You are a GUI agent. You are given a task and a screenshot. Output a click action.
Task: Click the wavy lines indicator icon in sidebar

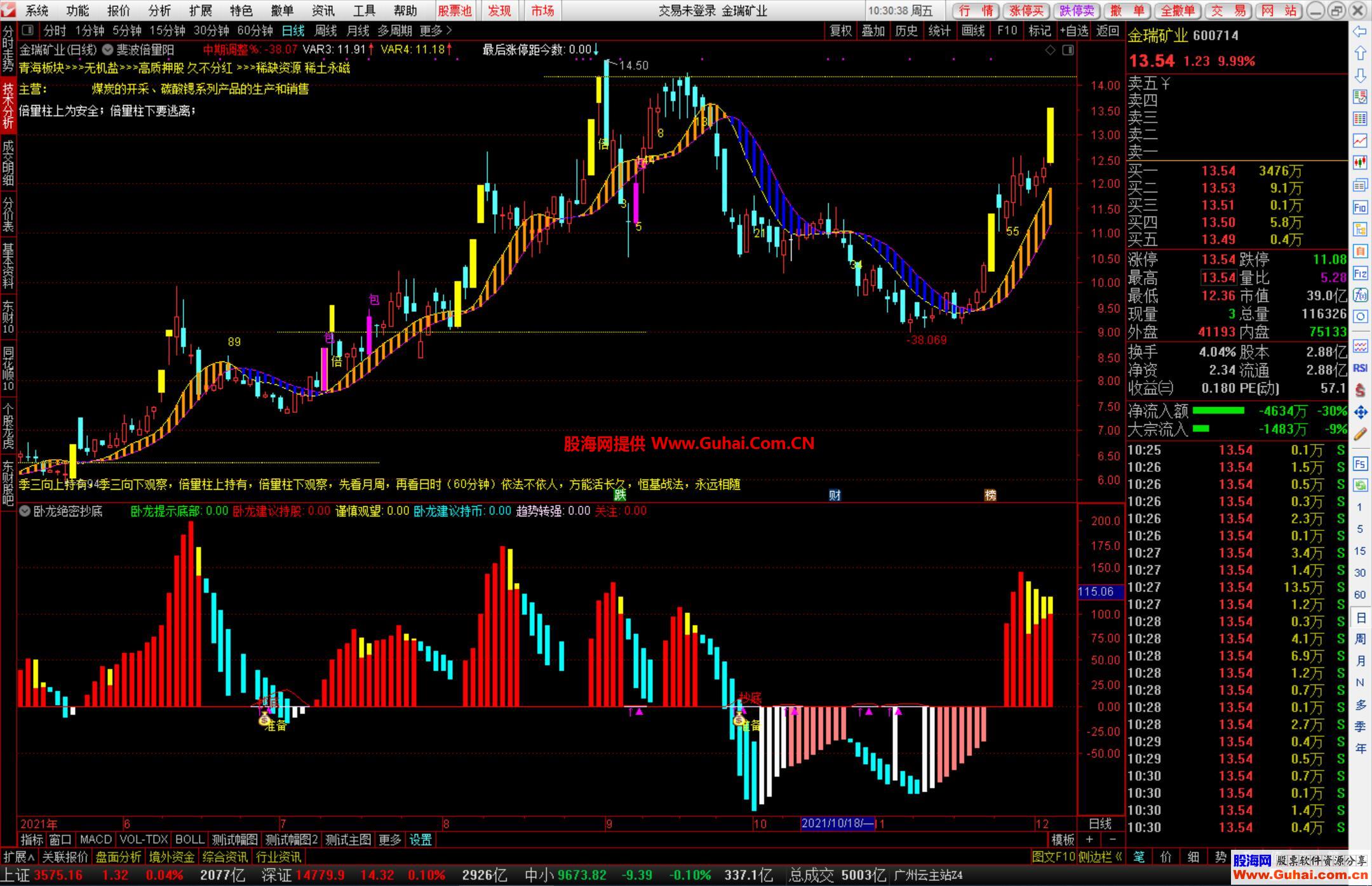pyautogui.click(x=1360, y=346)
